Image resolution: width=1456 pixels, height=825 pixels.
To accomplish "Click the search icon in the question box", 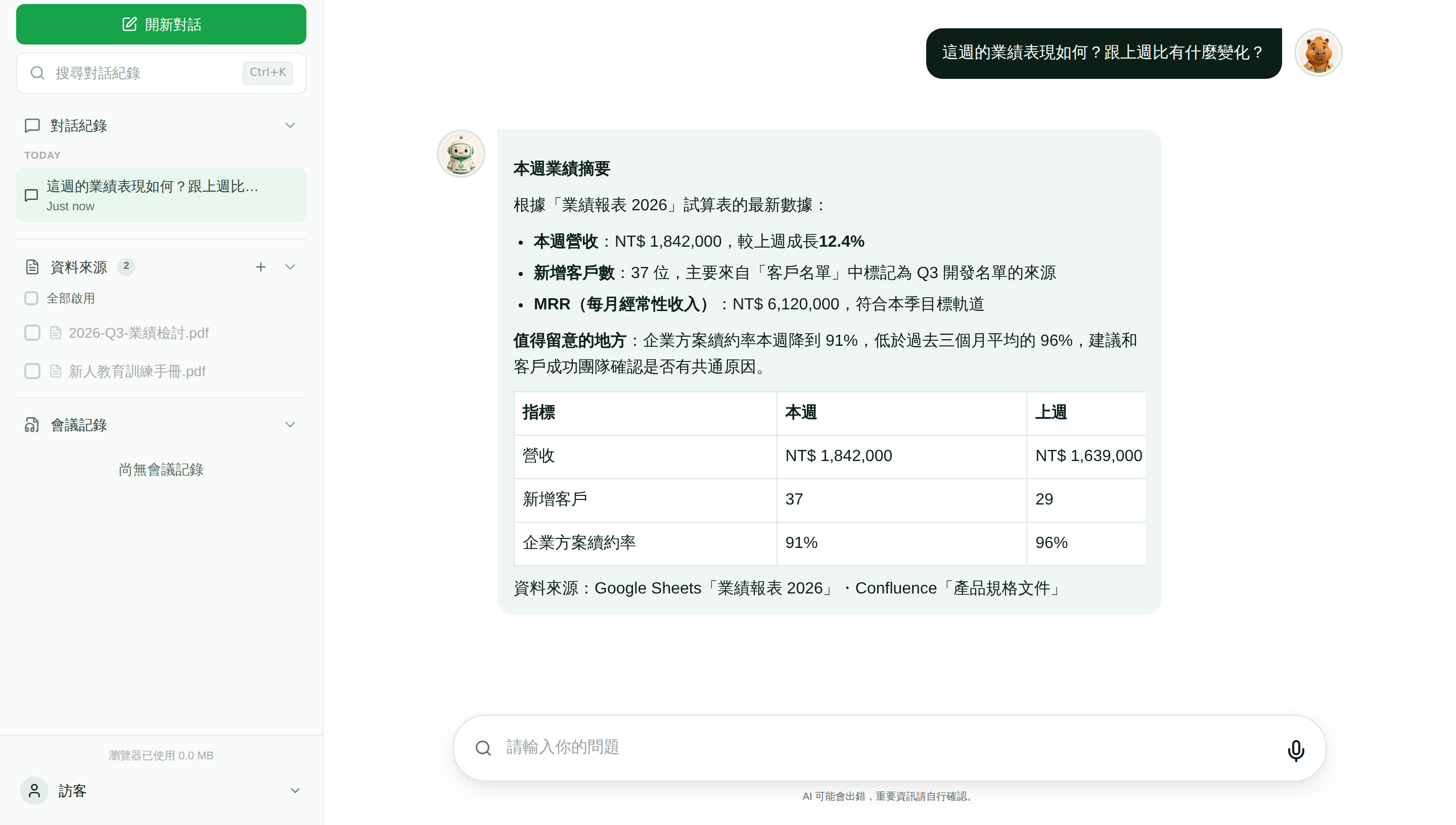I will (483, 748).
